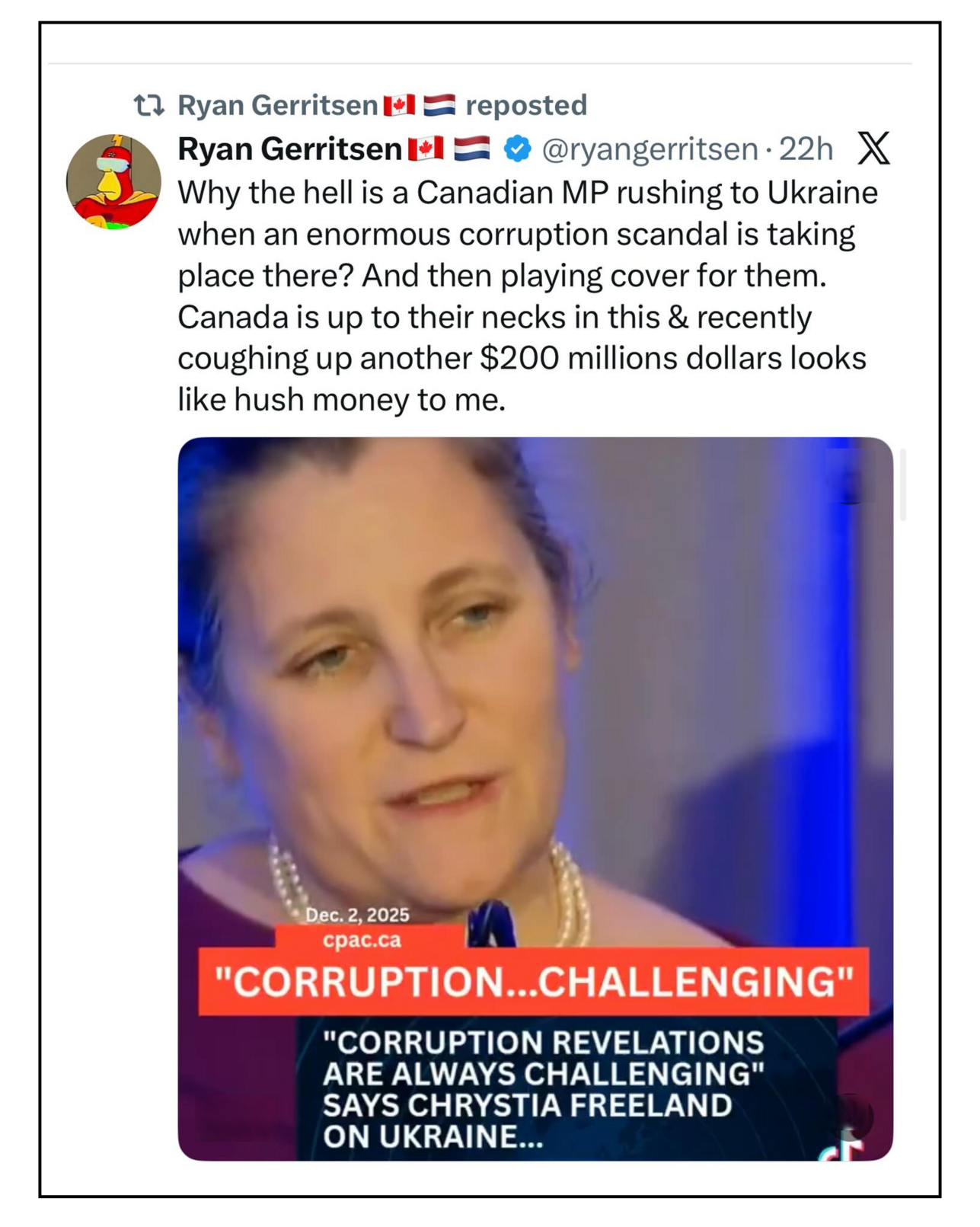Click Netherlands flag in reposted line

coord(439,105)
